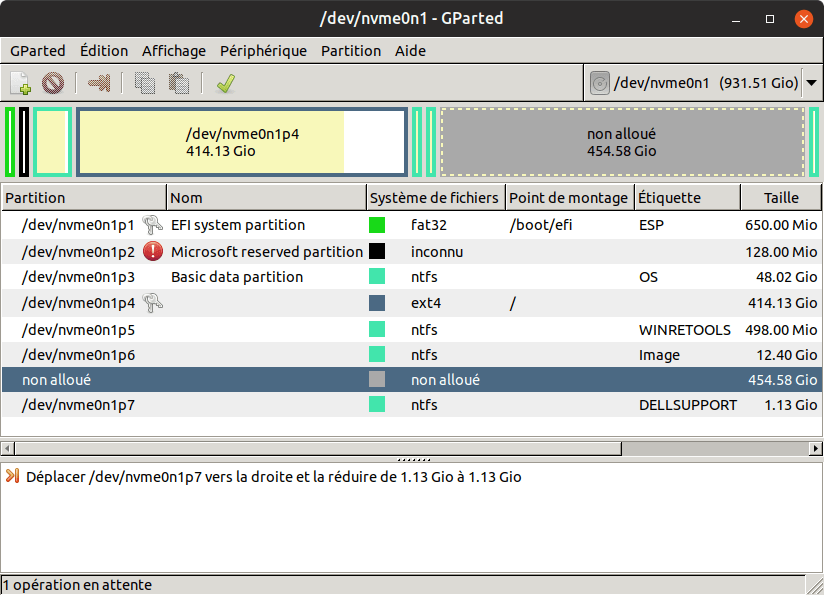Select the /dev/nvme0n1p4 table row
This screenshot has height=595, width=824.
[411, 303]
